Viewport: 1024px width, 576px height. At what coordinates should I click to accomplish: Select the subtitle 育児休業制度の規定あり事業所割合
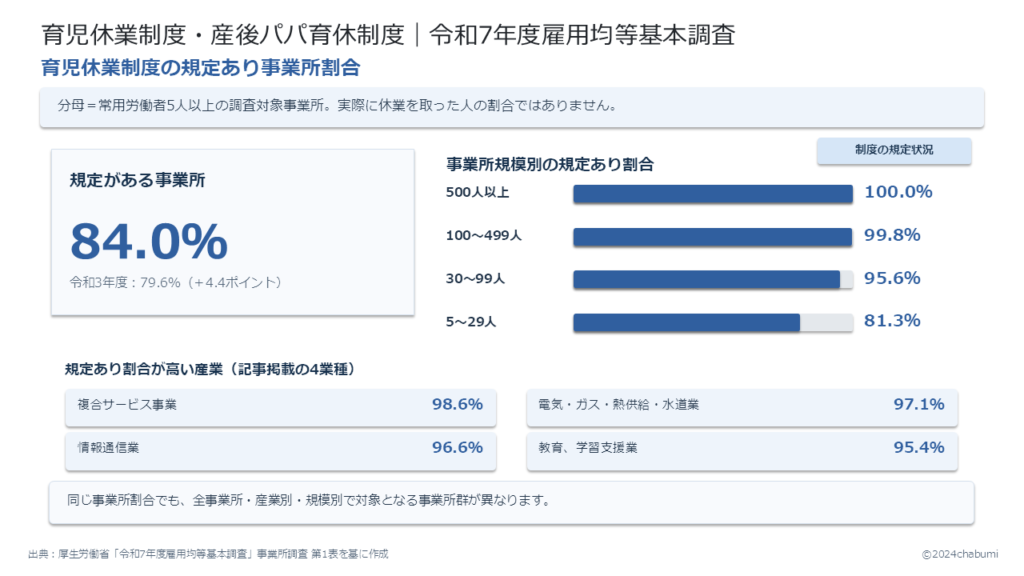tap(200, 68)
